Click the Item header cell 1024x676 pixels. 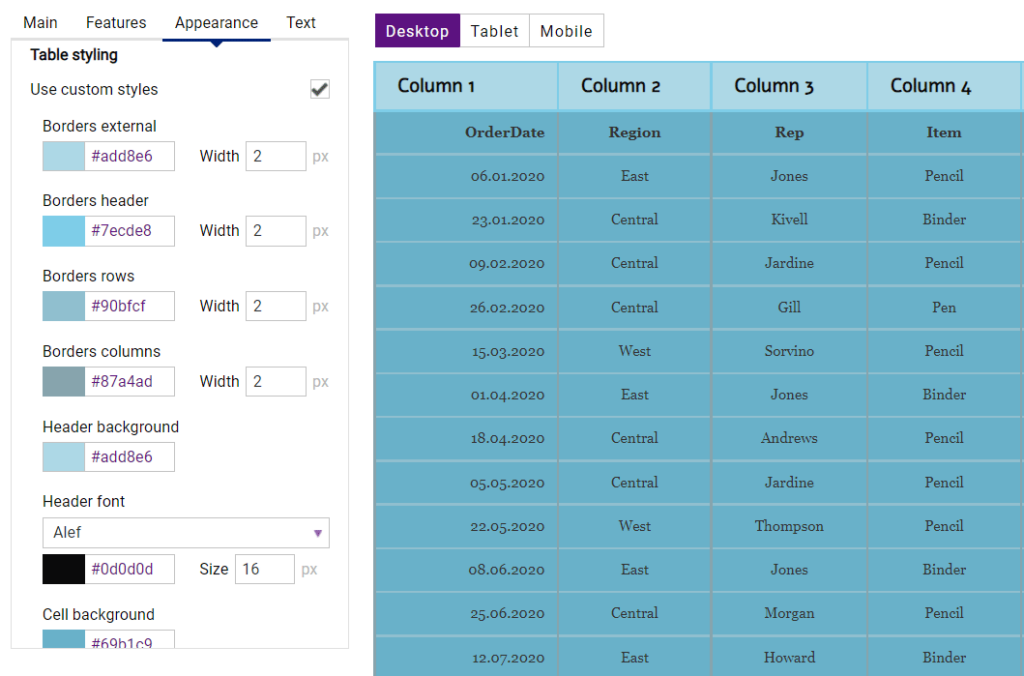944,133
